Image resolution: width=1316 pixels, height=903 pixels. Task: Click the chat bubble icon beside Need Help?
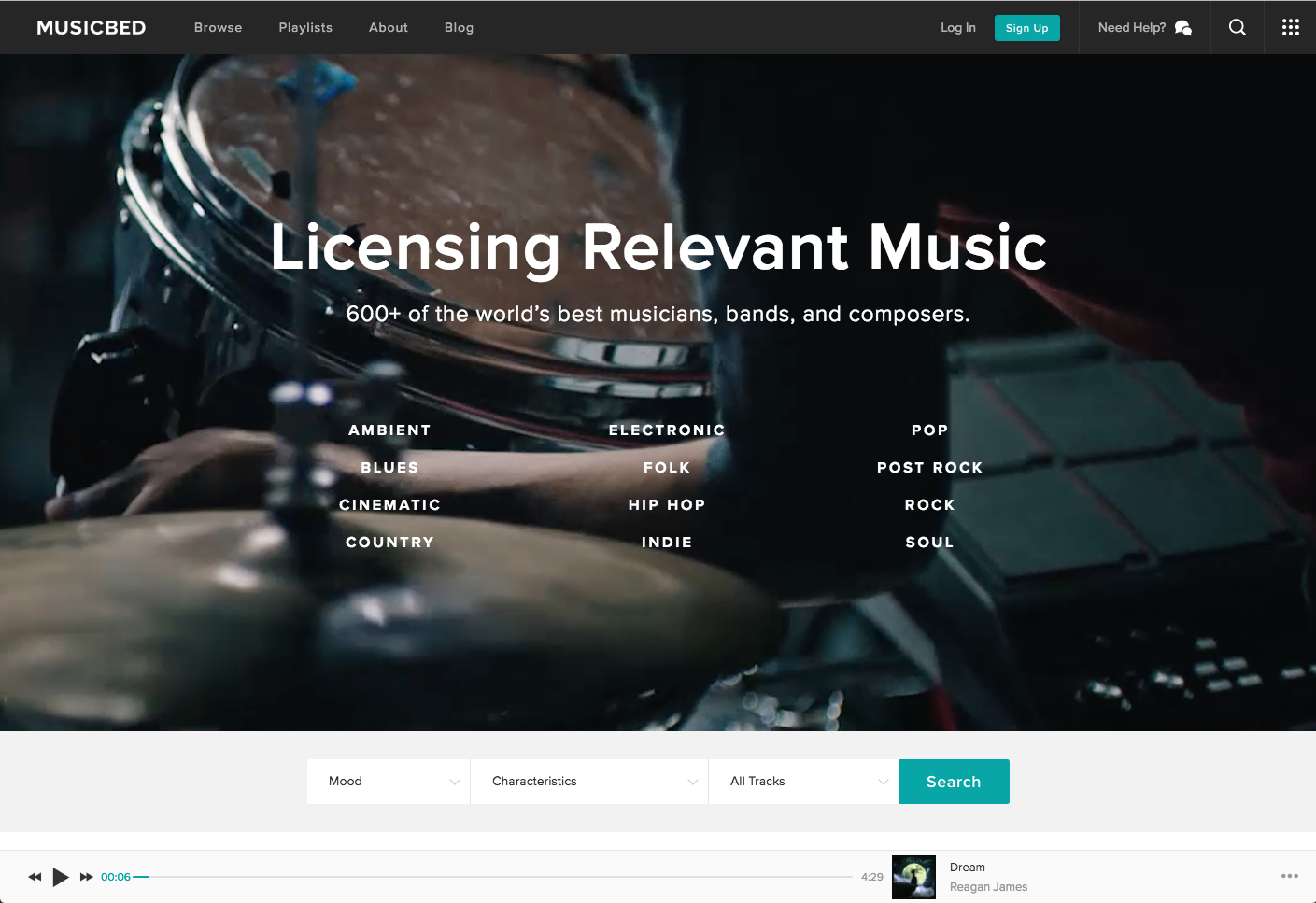coord(1182,28)
